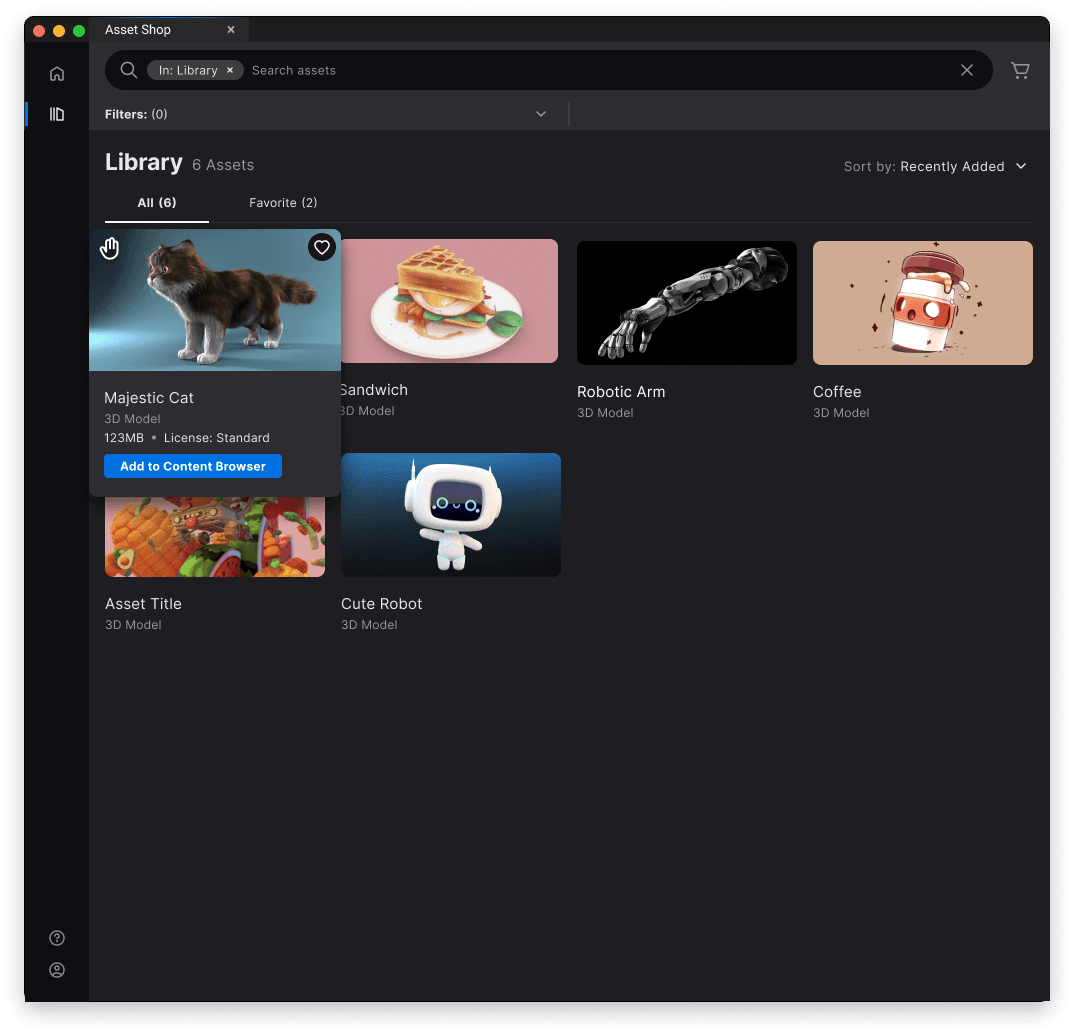The image size is (1074, 1034).
Task: Open the Home icon in sidebar
Action: tap(57, 73)
